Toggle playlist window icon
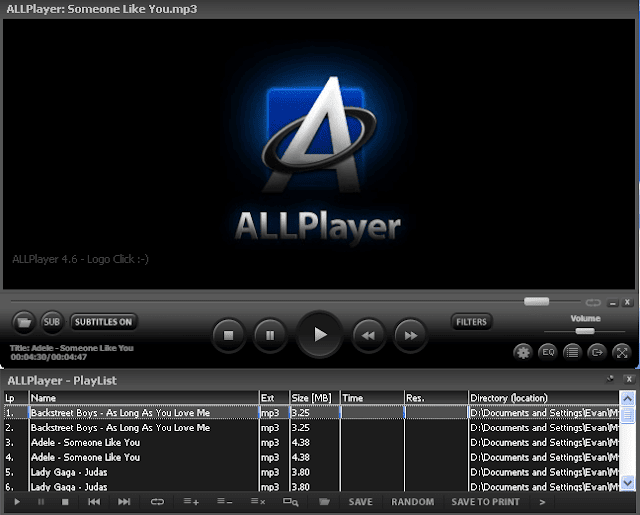This screenshot has width=640, height=515. [572, 352]
